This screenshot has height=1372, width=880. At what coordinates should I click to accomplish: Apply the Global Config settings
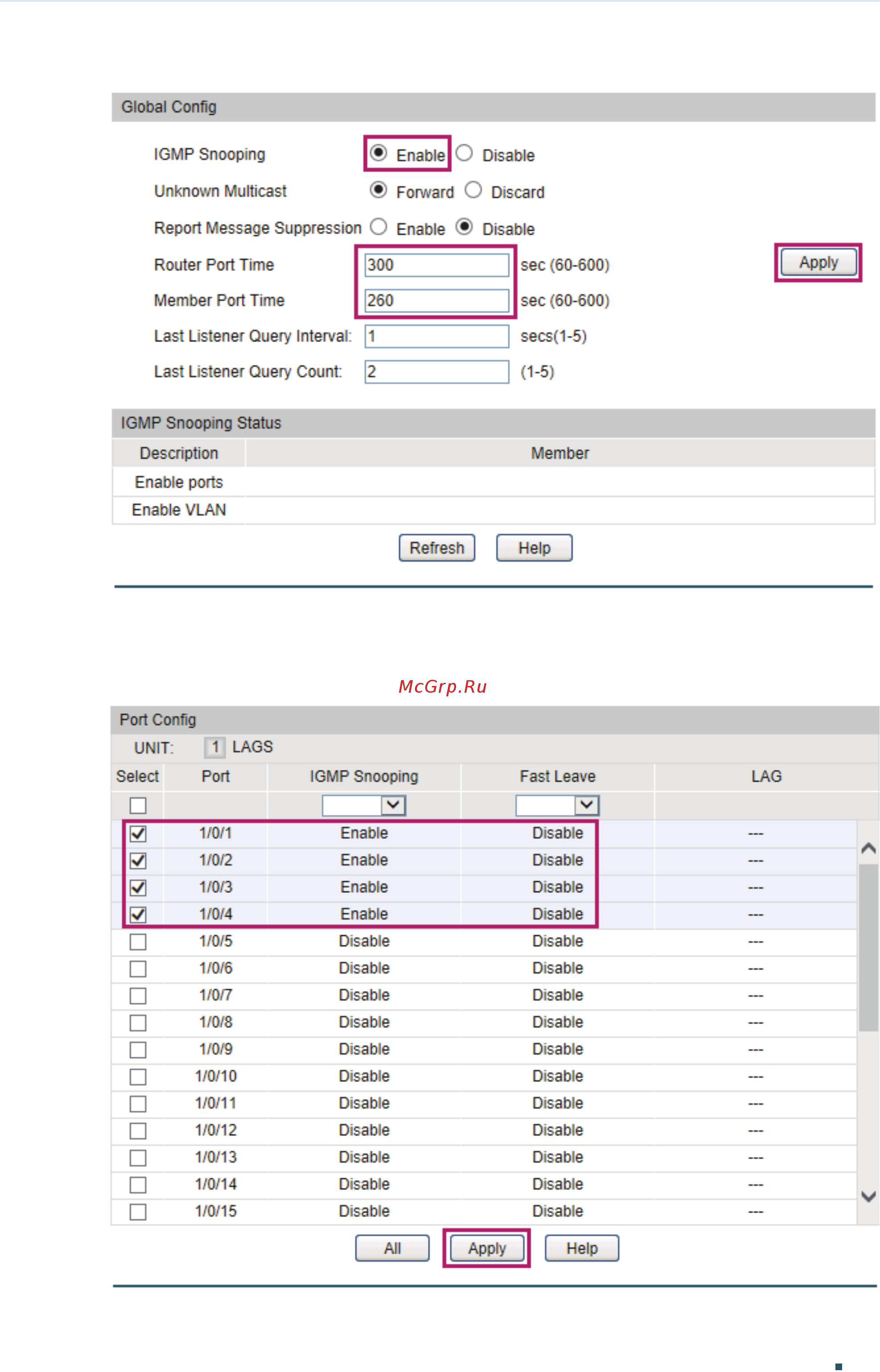(818, 262)
